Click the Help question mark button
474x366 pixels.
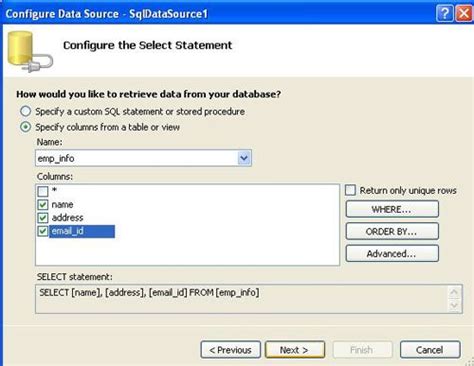[444, 13]
